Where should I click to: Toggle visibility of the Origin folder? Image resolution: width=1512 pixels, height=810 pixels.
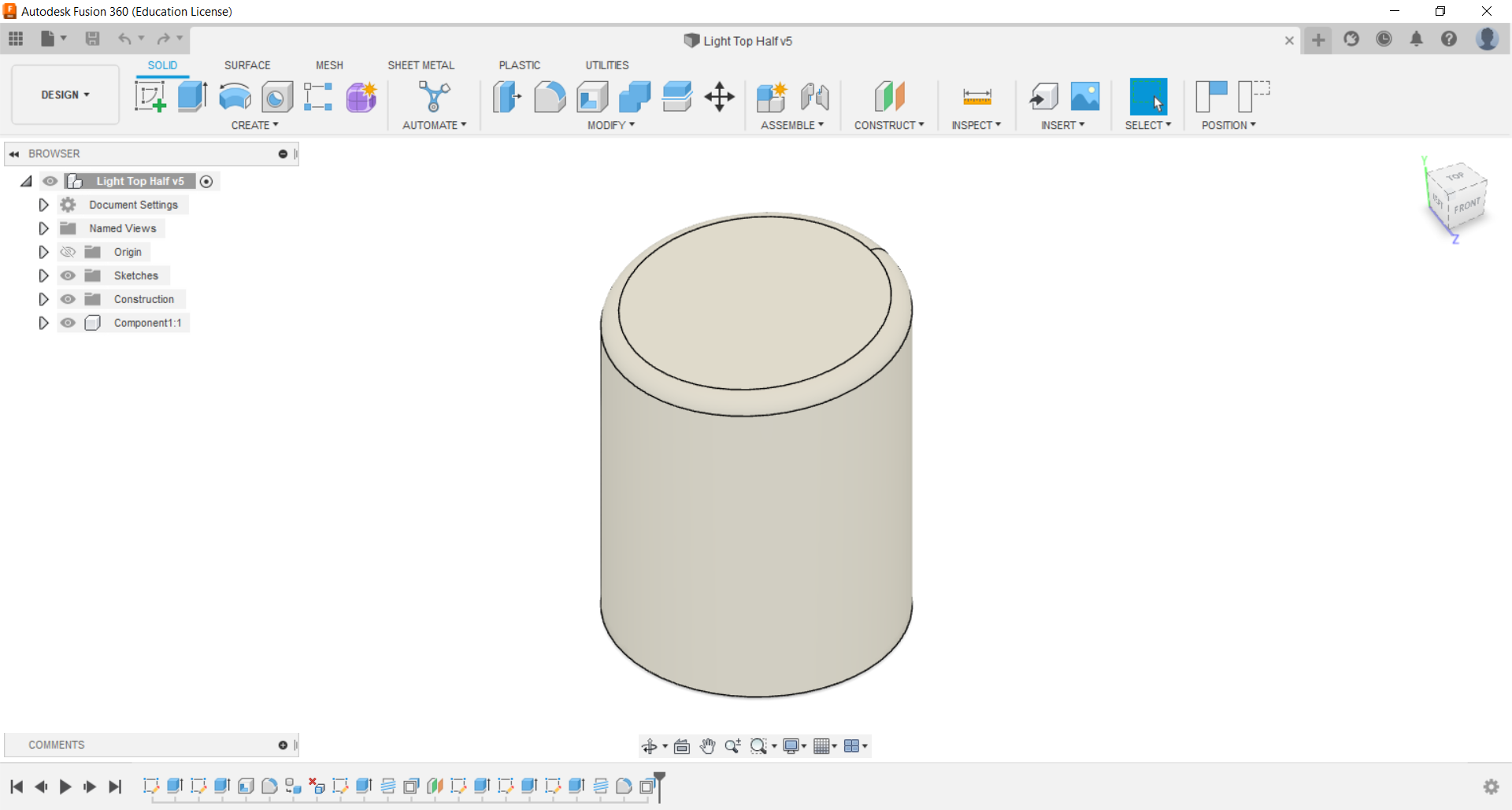[x=69, y=252]
